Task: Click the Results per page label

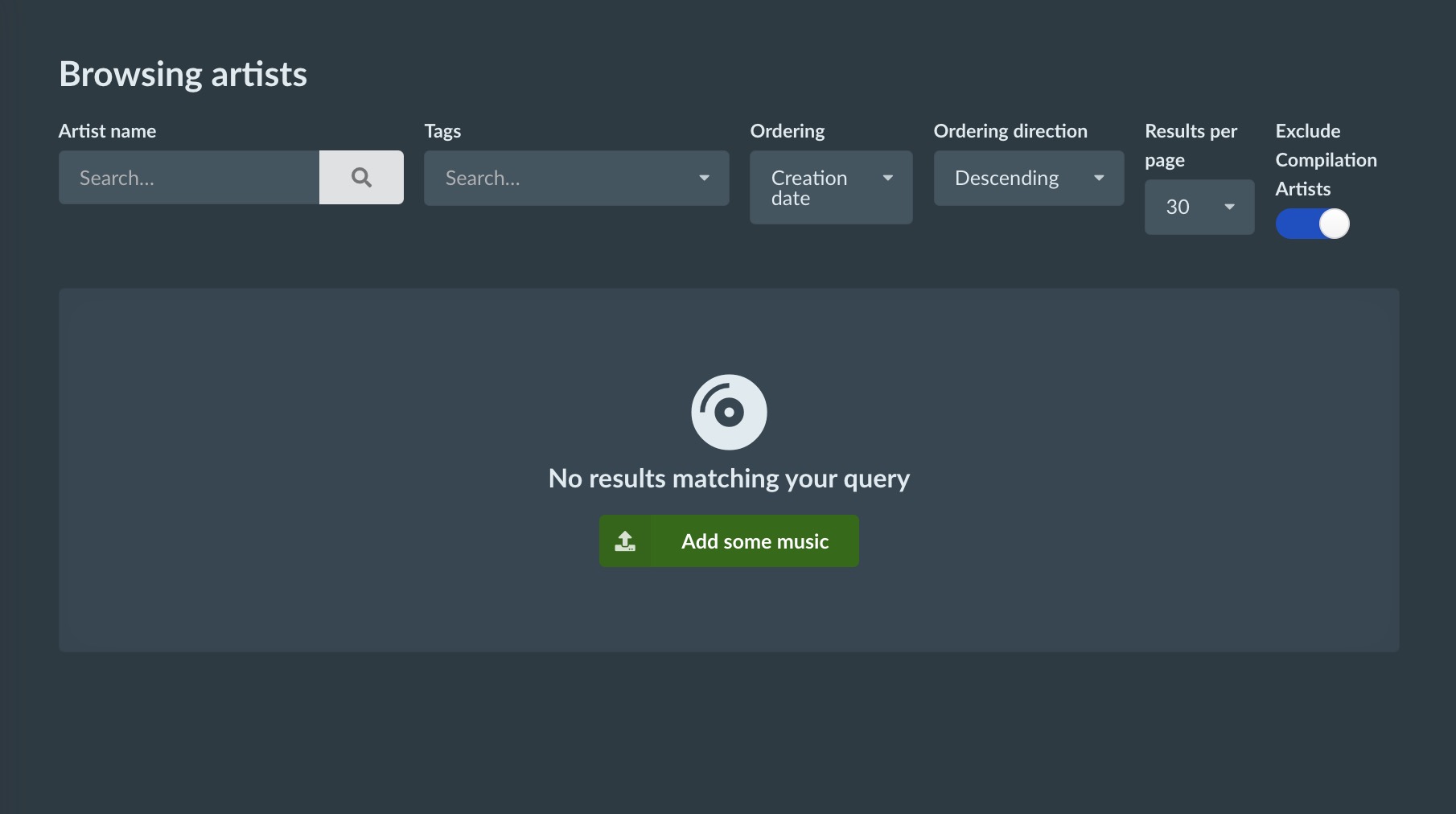Action: pyautogui.click(x=1191, y=145)
